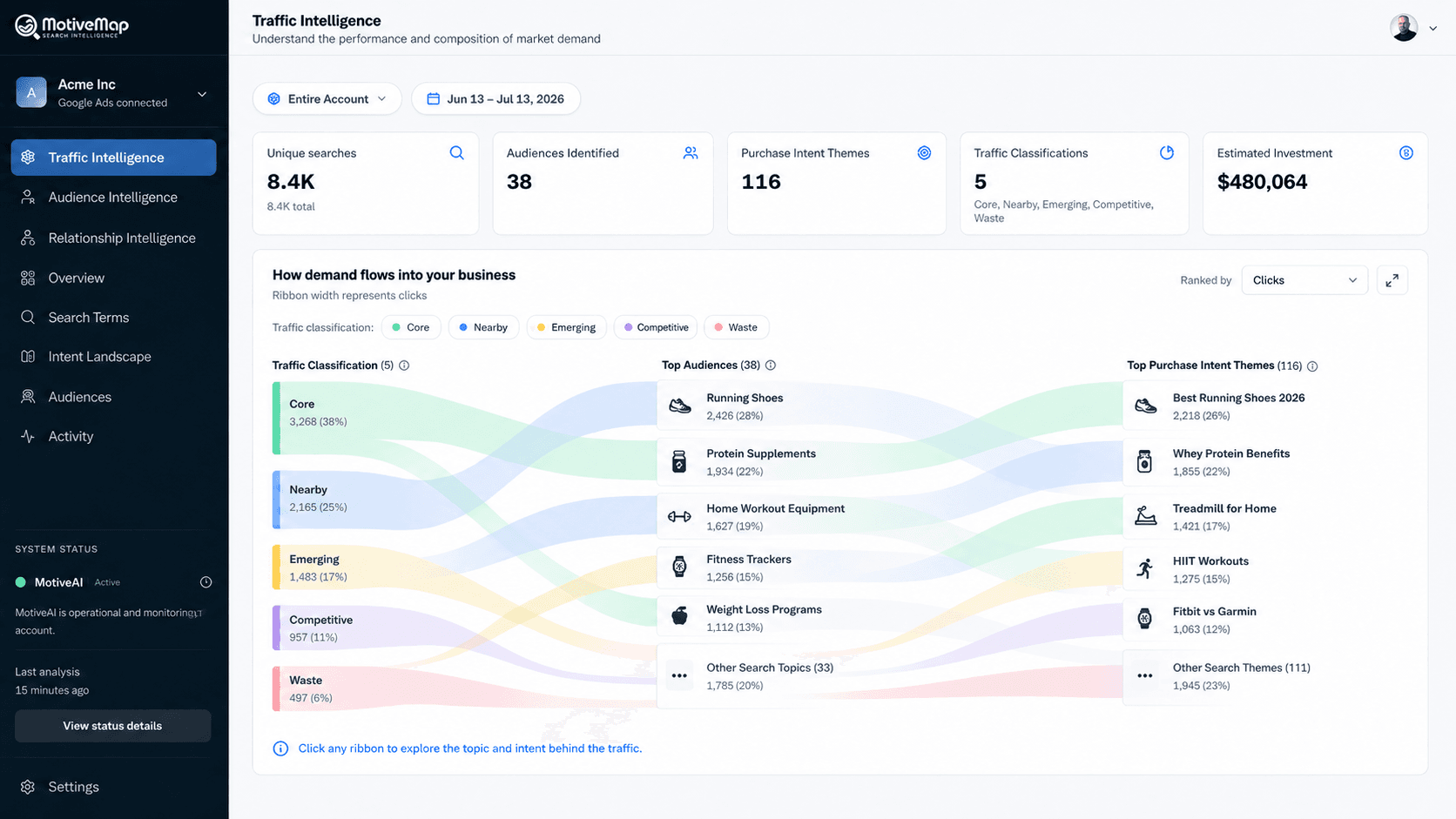Click the Weight Loss Programs apple icon

coord(679,617)
